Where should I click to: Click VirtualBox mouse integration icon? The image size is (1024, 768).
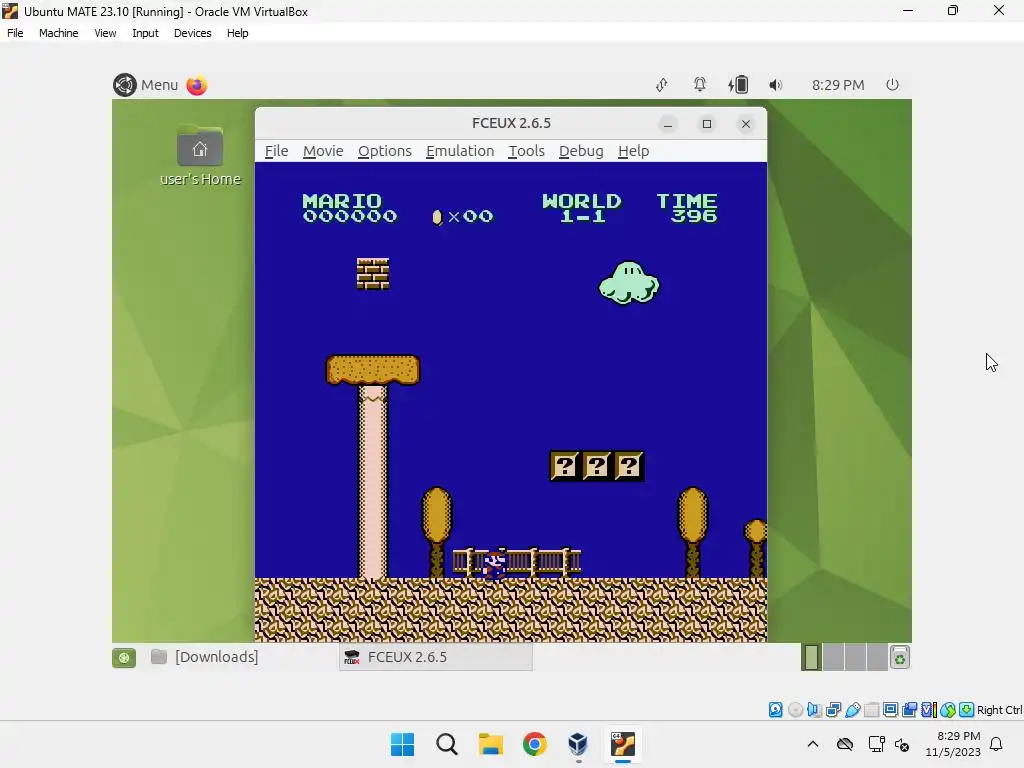click(x=948, y=709)
